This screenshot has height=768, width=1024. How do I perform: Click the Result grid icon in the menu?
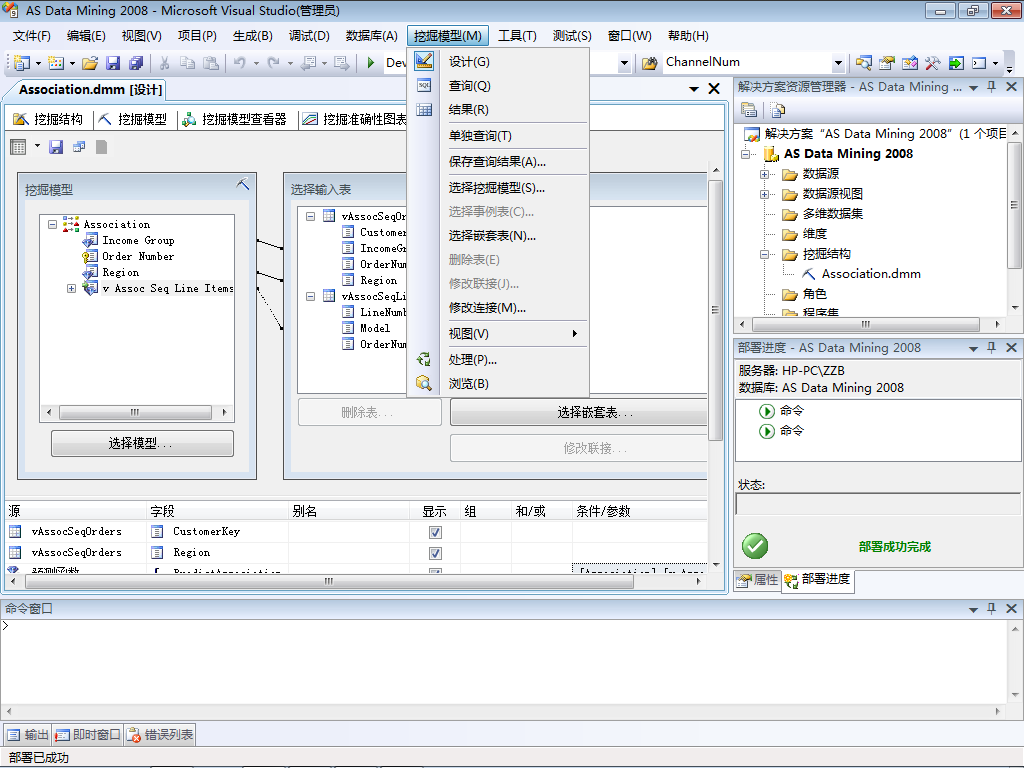(424, 110)
